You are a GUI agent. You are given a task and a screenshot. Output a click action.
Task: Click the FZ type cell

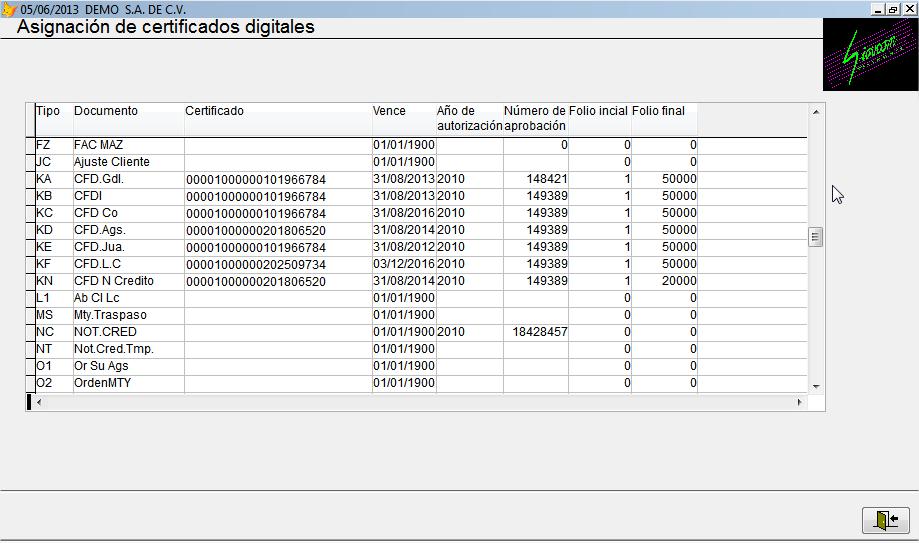pyautogui.click(x=54, y=145)
